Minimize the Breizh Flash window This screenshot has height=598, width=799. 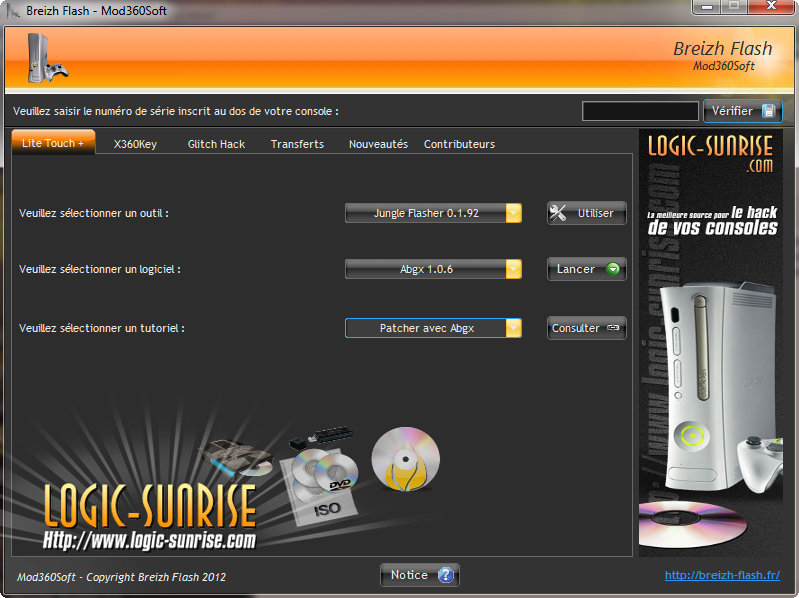tap(706, 7)
